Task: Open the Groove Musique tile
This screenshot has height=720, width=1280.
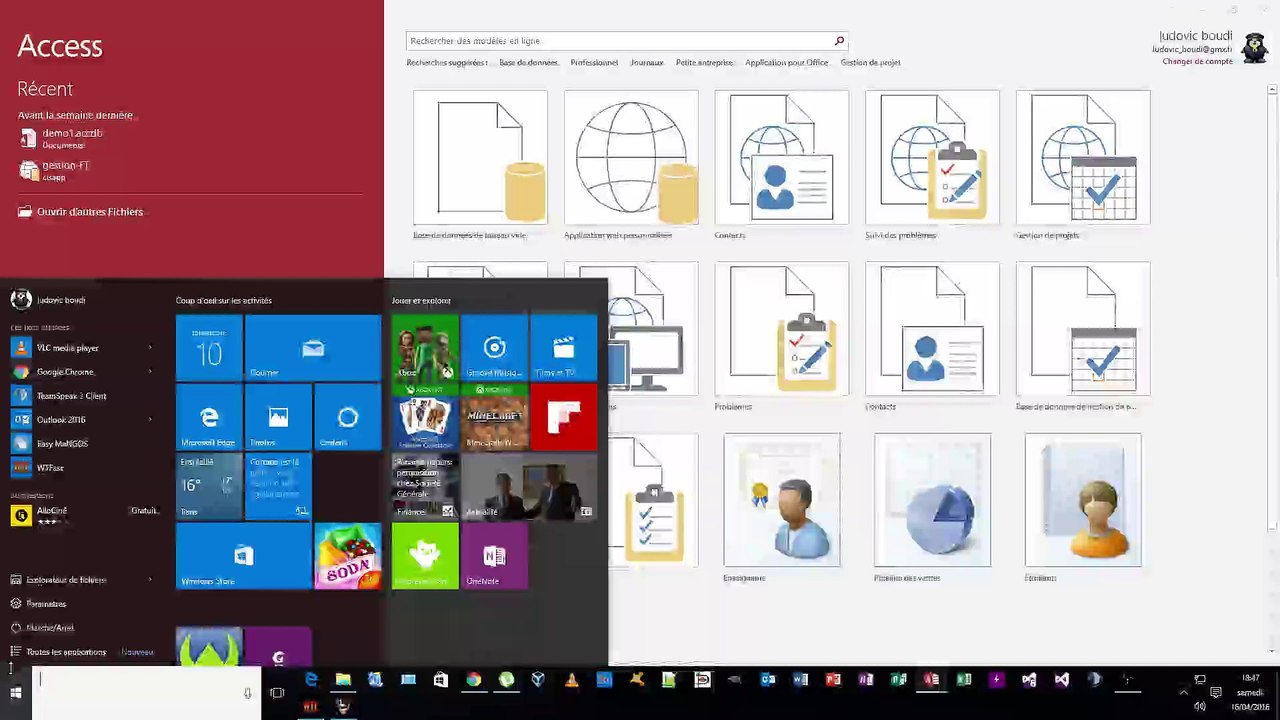Action: [494, 348]
